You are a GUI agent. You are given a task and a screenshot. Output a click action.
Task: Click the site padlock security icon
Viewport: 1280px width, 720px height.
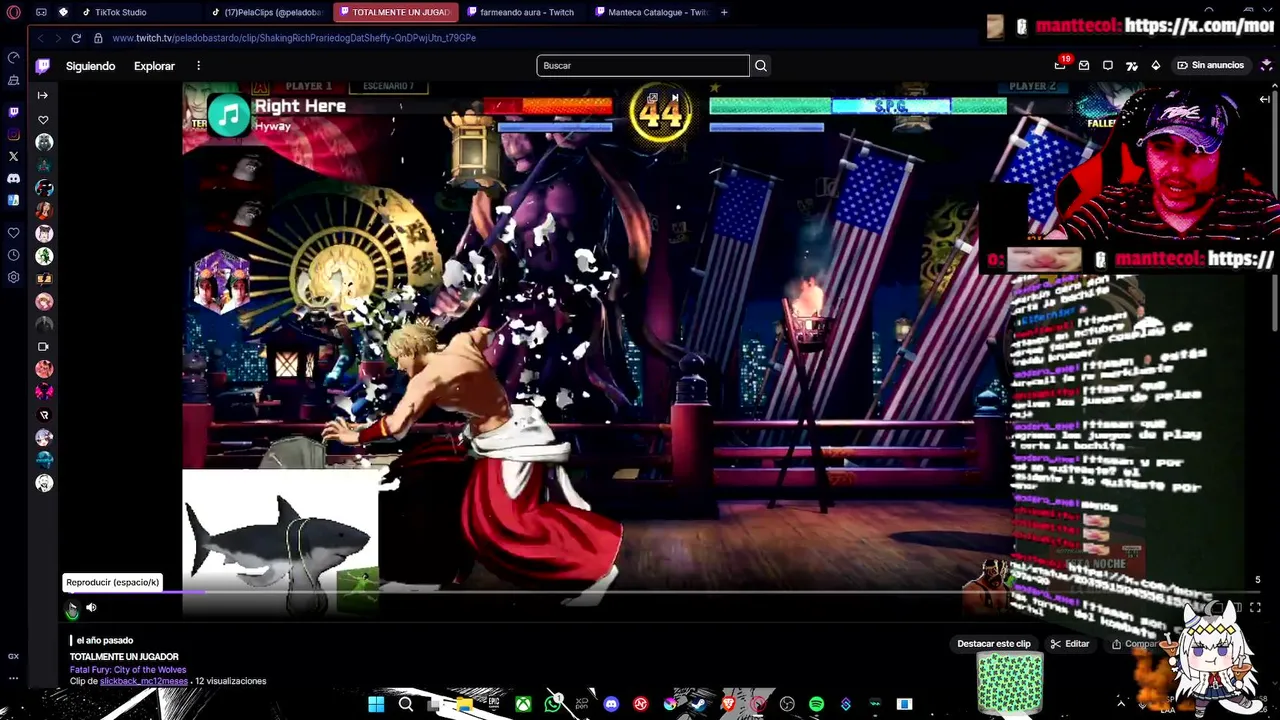[x=98, y=38]
